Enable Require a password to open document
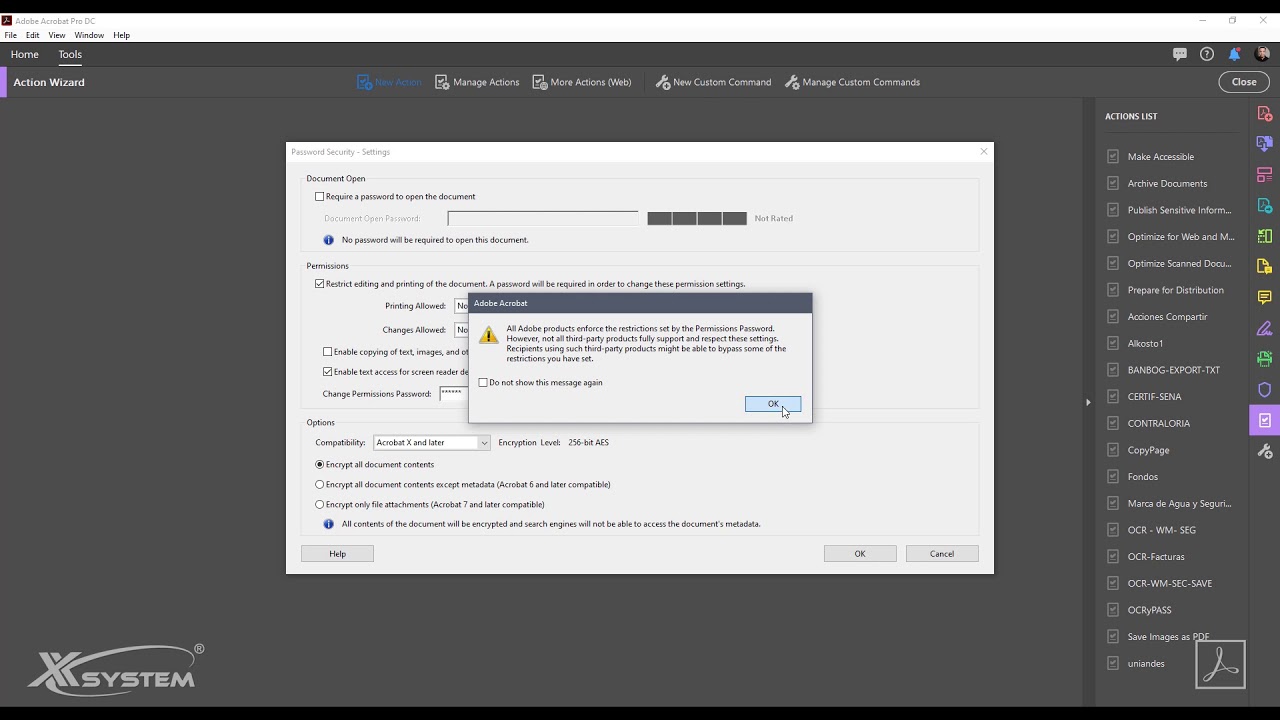This screenshot has height=720, width=1280. (320, 197)
